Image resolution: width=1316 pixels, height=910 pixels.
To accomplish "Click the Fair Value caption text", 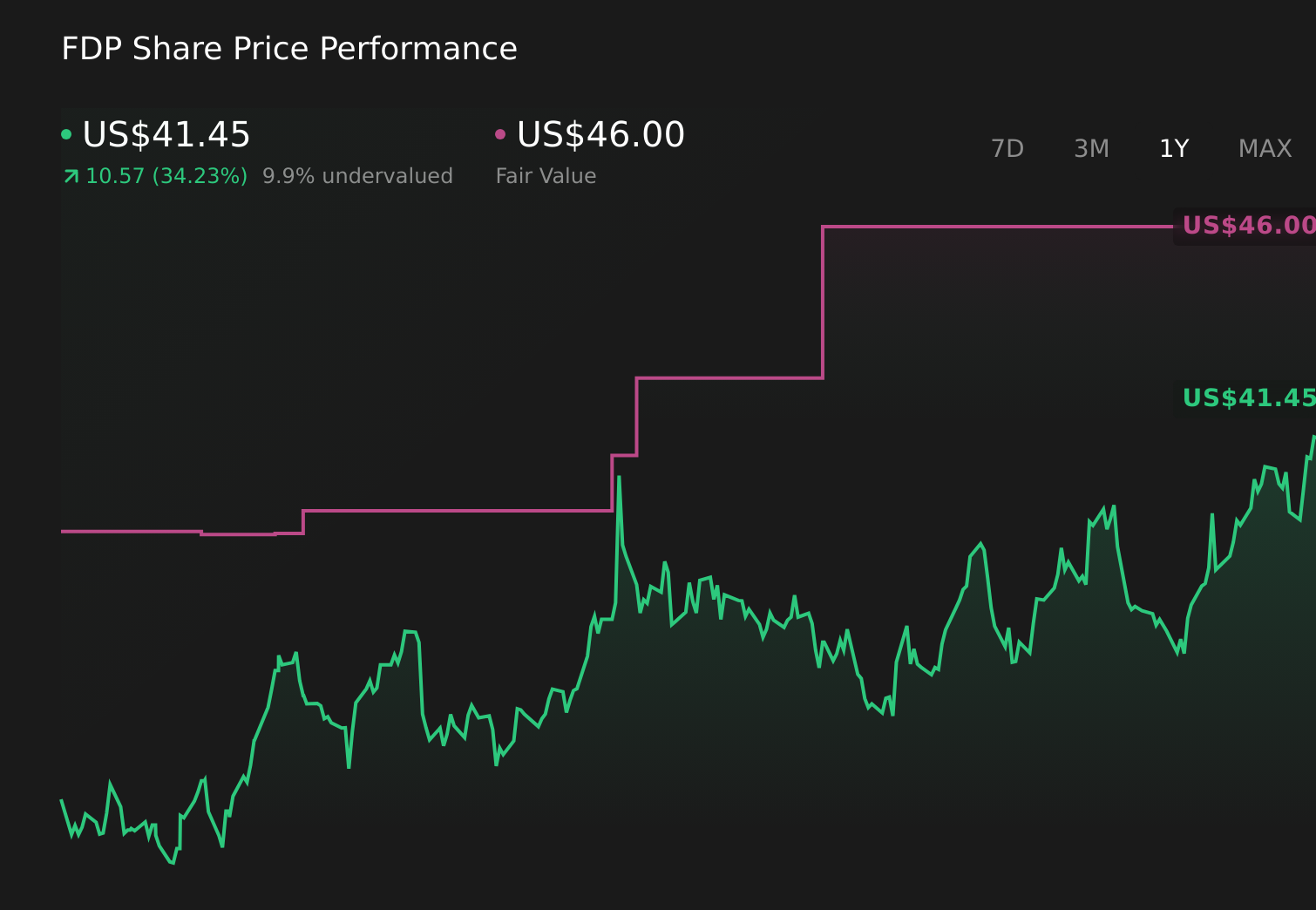I will (x=545, y=175).
